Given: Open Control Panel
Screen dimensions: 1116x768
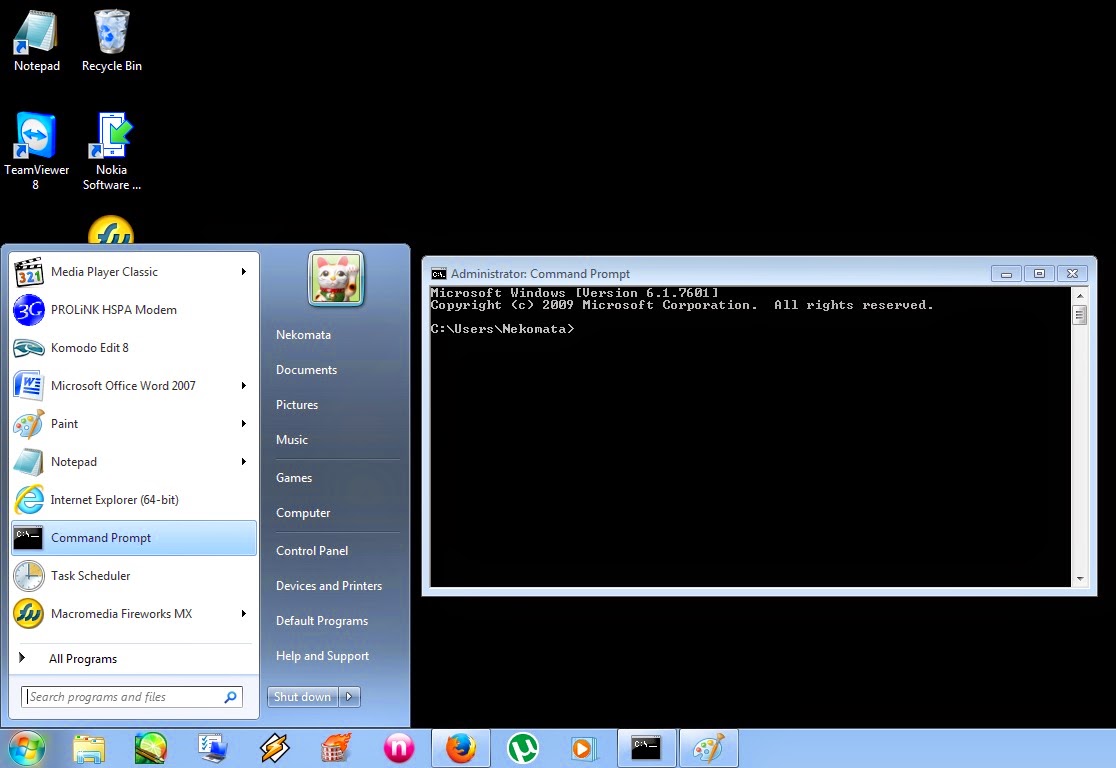Looking at the screenshot, I should pos(312,551).
